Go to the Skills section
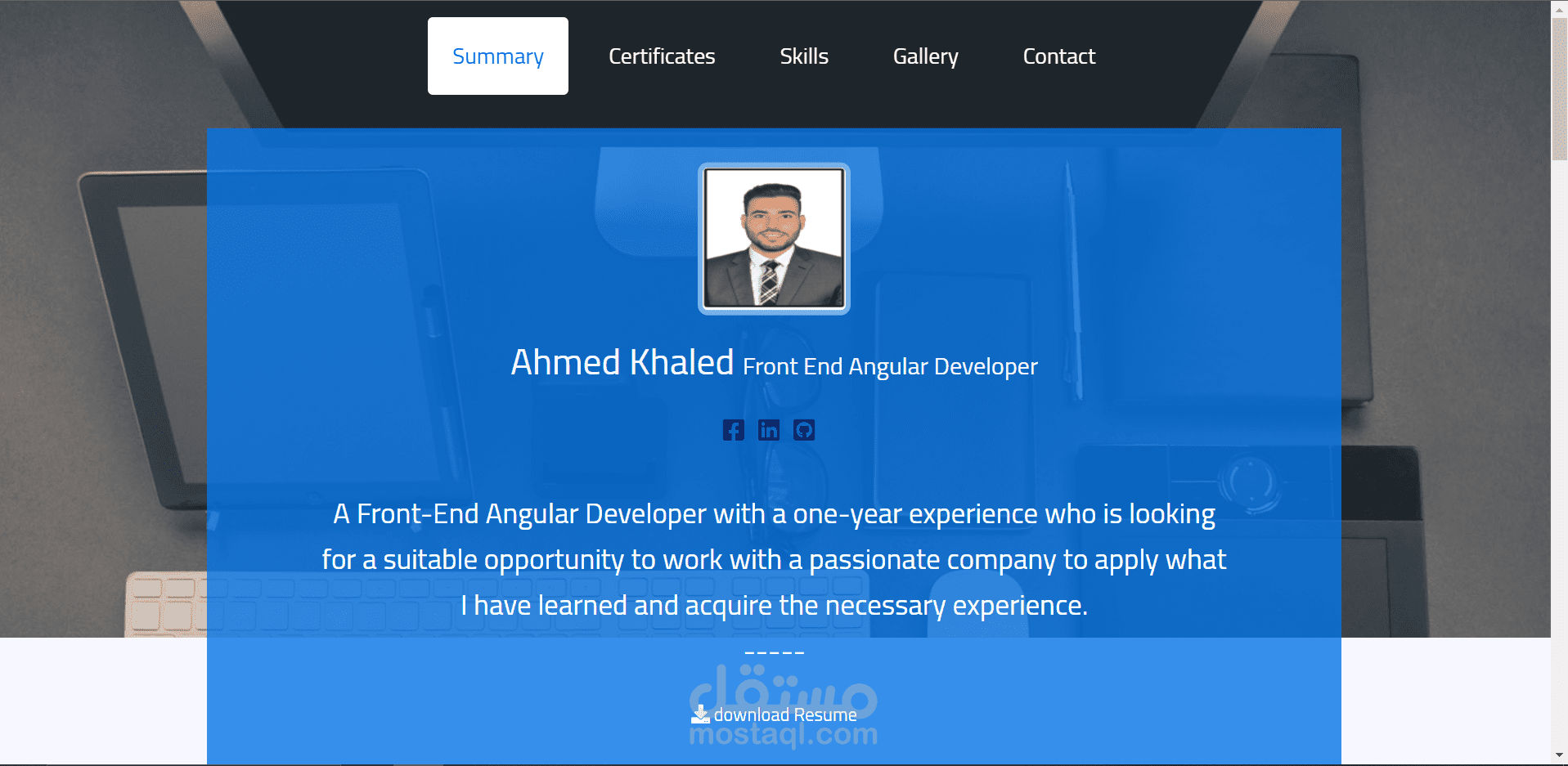 click(804, 56)
